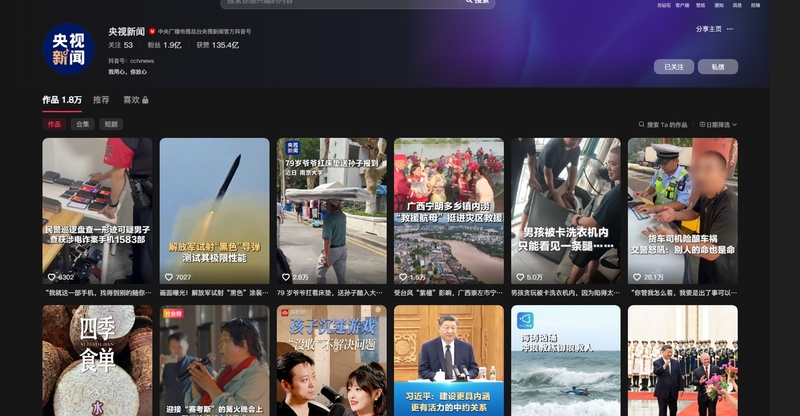
Task: Click the heart icon on 2.8万 likes video
Action: (x=286, y=277)
